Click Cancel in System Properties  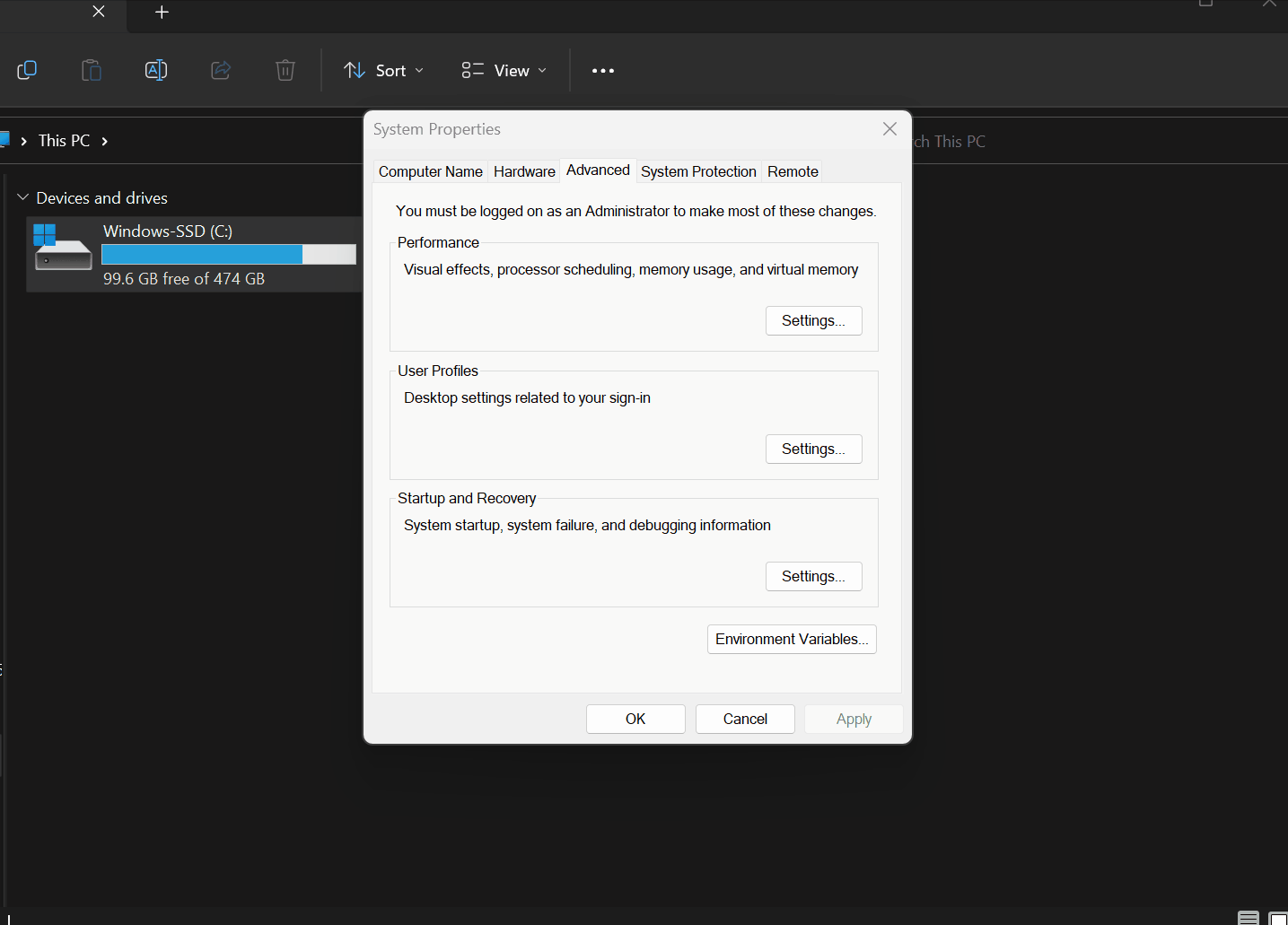[745, 720]
